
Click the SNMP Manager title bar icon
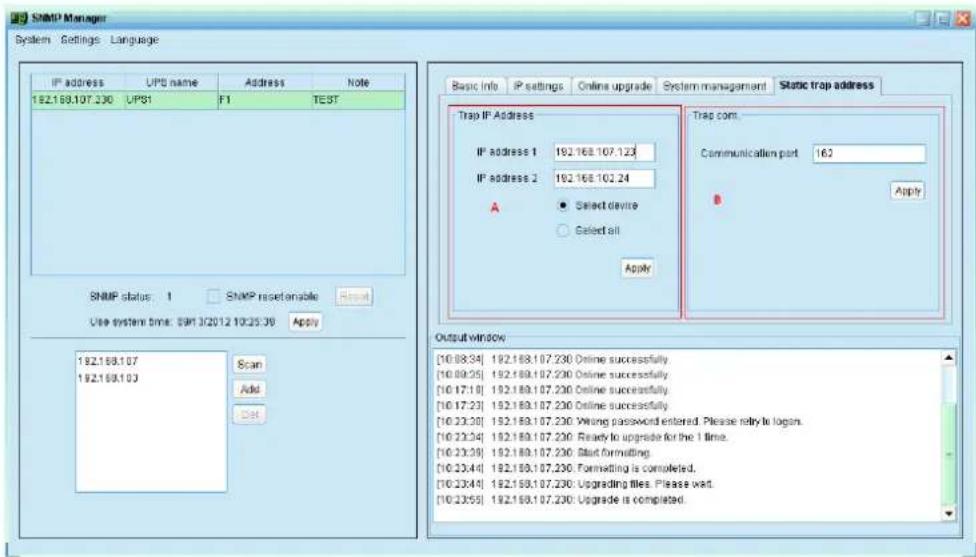[x=19, y=18]
